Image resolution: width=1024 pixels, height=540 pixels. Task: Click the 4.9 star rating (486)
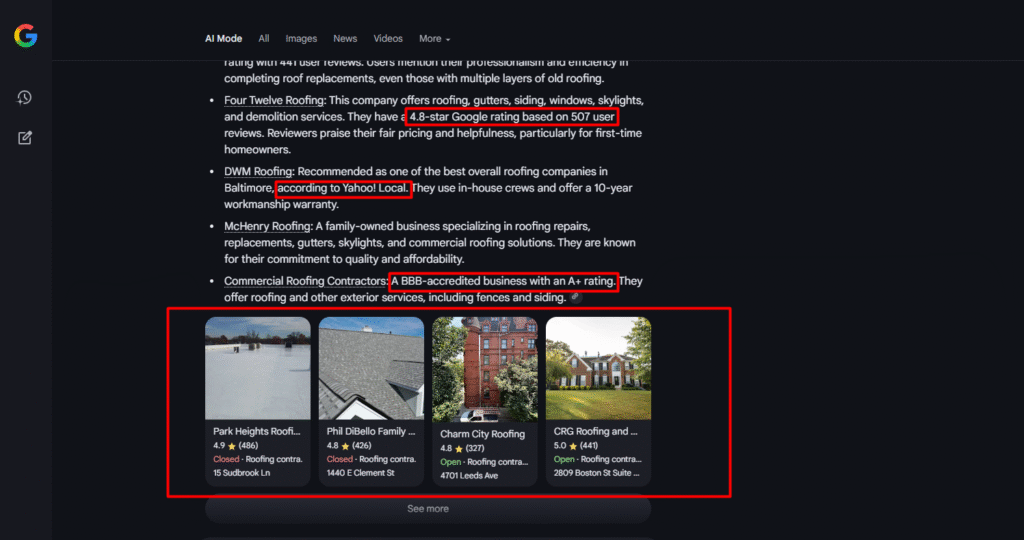coord(235,446)
